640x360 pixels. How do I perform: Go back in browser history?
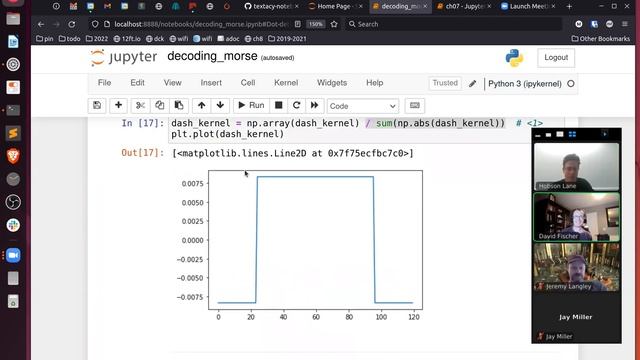(x=41, y=24)
